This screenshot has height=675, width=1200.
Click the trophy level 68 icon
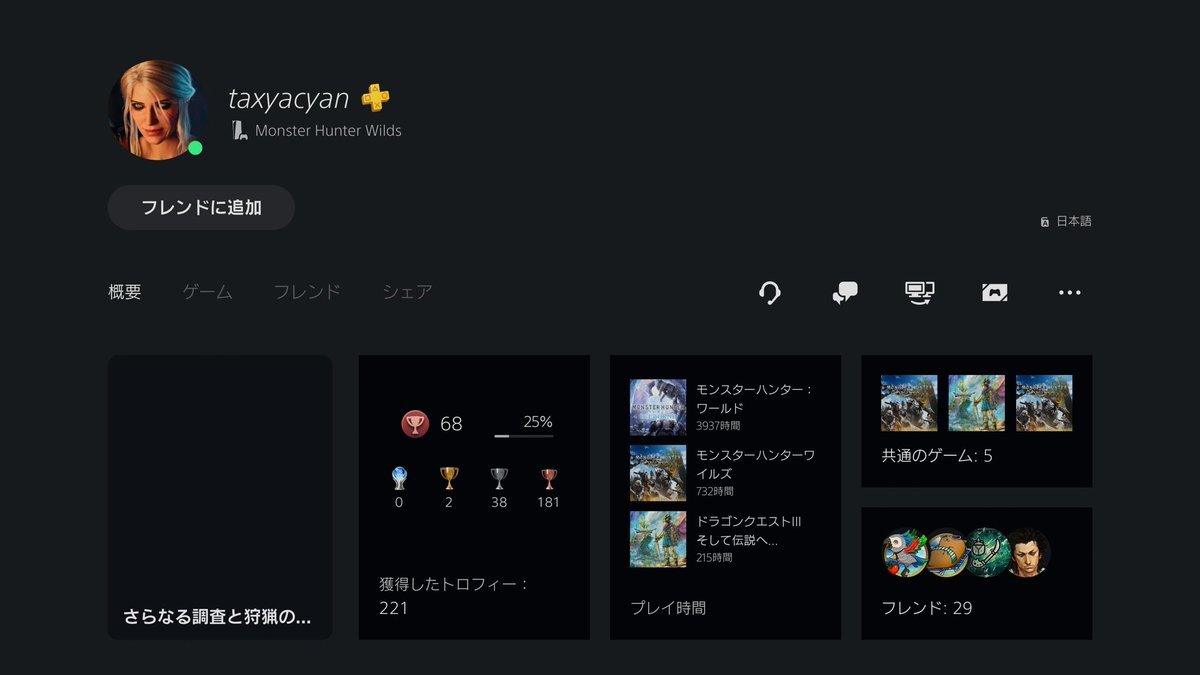tap(415, 424)
